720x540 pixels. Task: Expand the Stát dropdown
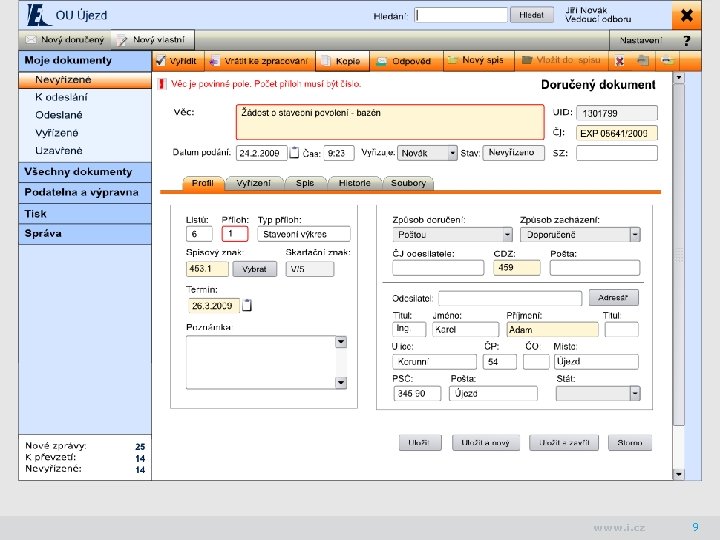click(x=635, y=393)
